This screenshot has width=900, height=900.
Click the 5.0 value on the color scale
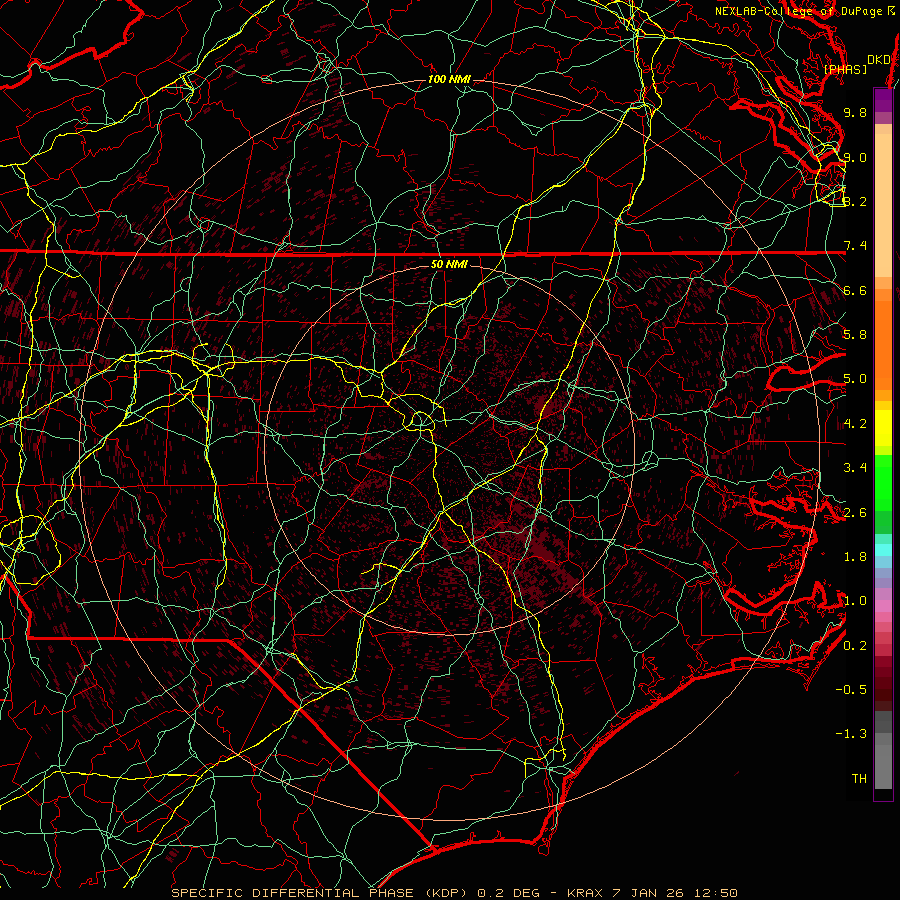(x=855, y=379)
